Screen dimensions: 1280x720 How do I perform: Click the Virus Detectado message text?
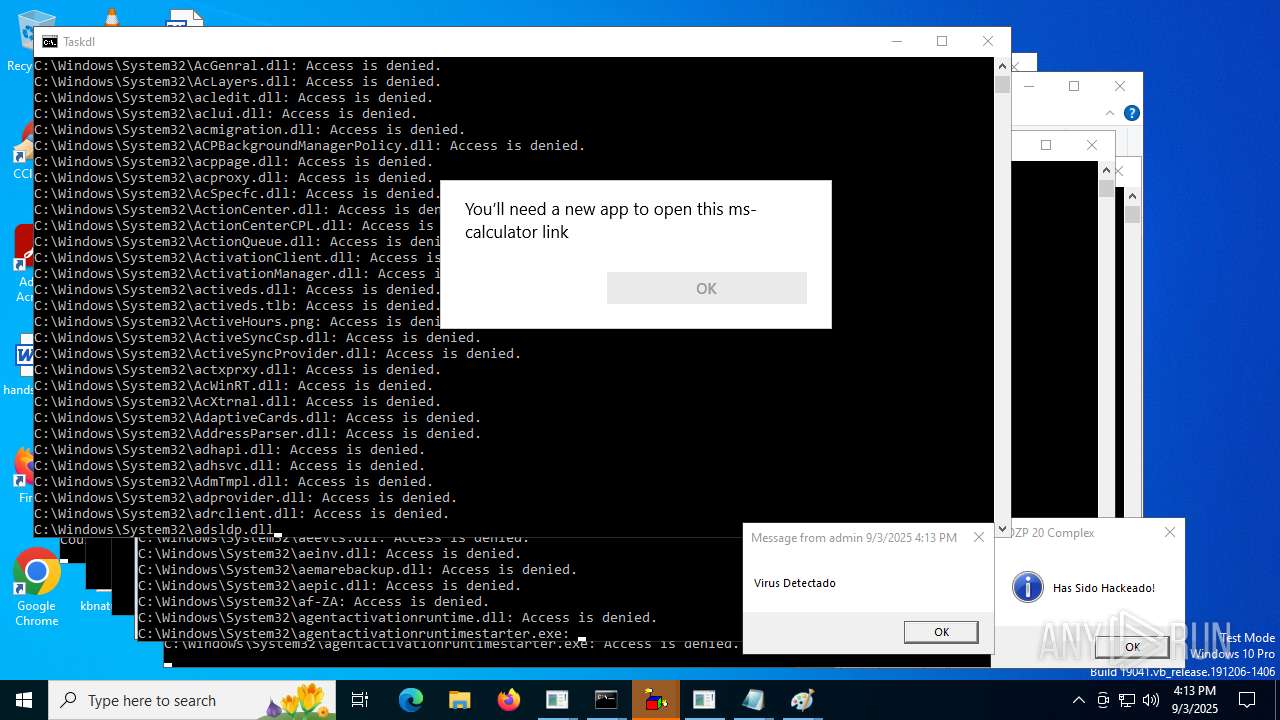(x=795, y=583)
